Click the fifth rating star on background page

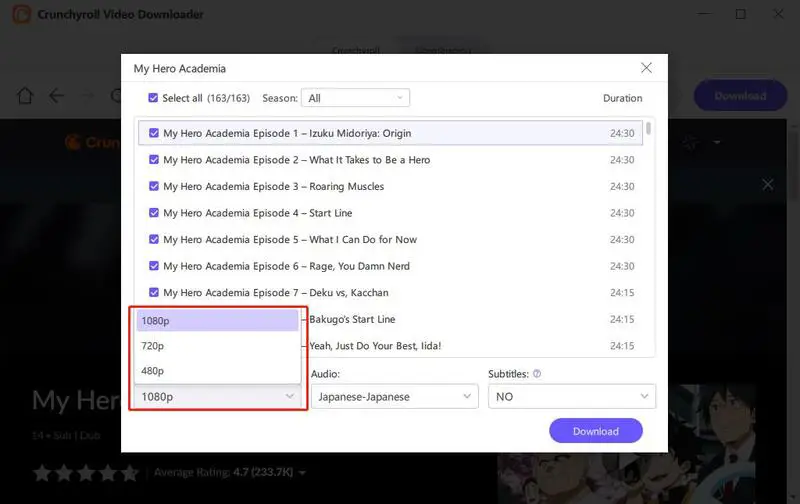(130, 473)
